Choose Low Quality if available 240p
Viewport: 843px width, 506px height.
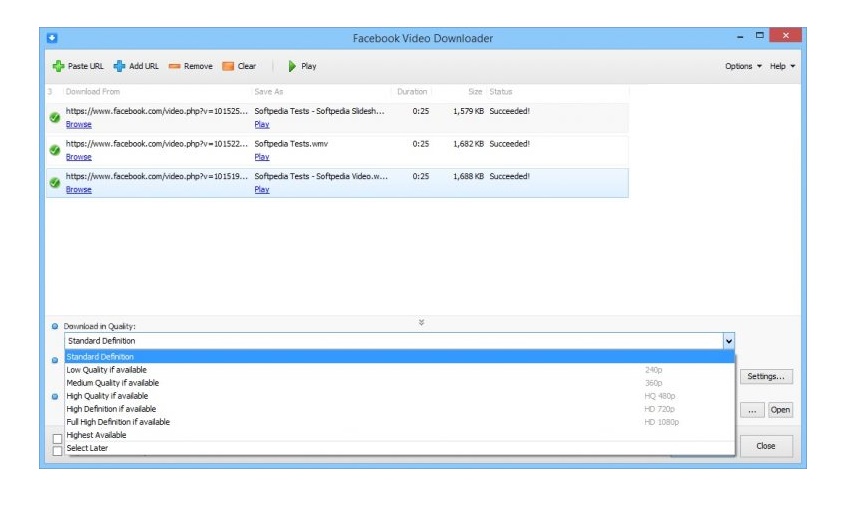click(399, 370)
